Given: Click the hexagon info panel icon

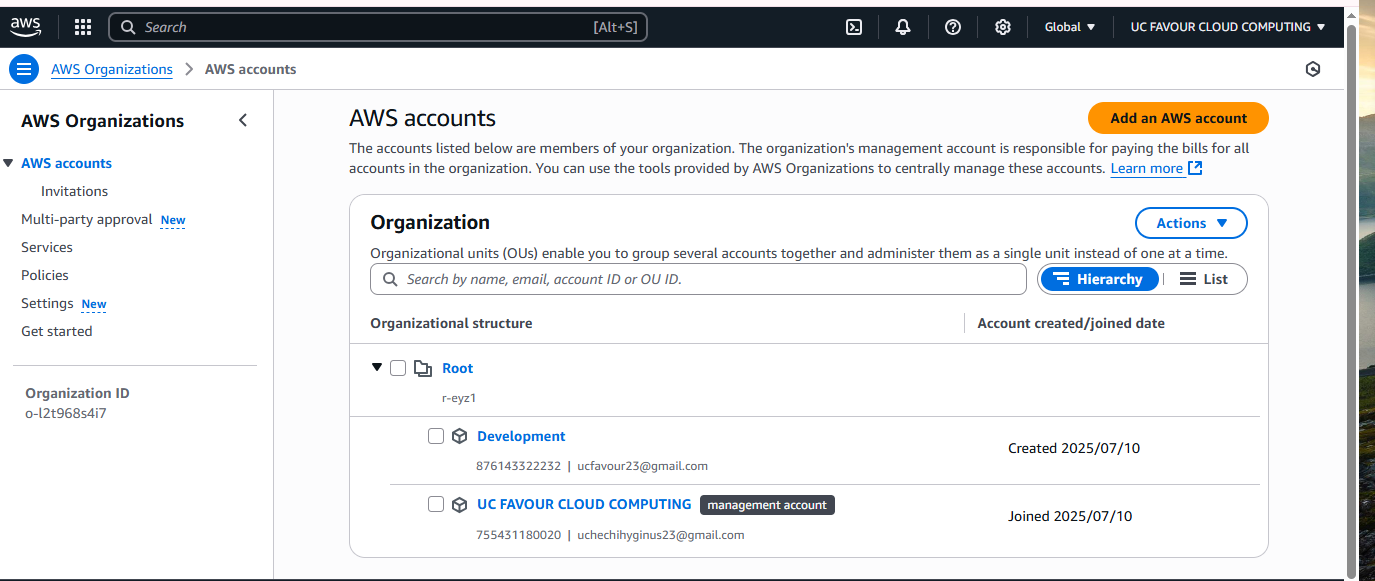Looking at the screenshot, I should pyautogui.click(x=1313, y=69).
